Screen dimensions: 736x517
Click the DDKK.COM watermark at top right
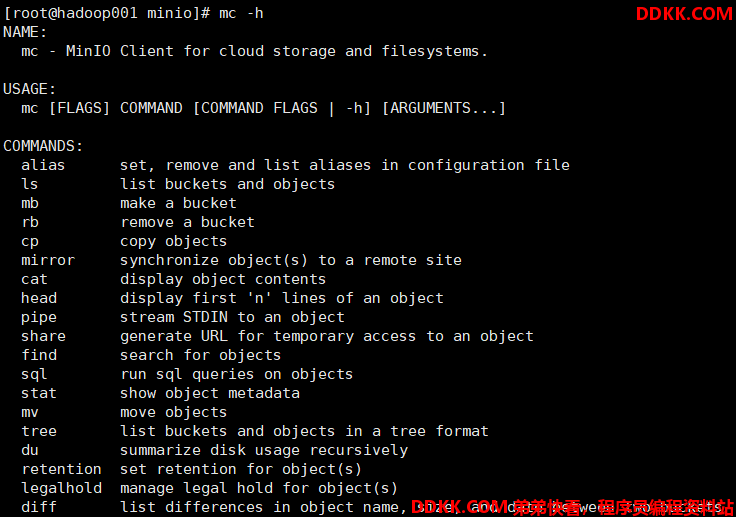coord(684,14)
